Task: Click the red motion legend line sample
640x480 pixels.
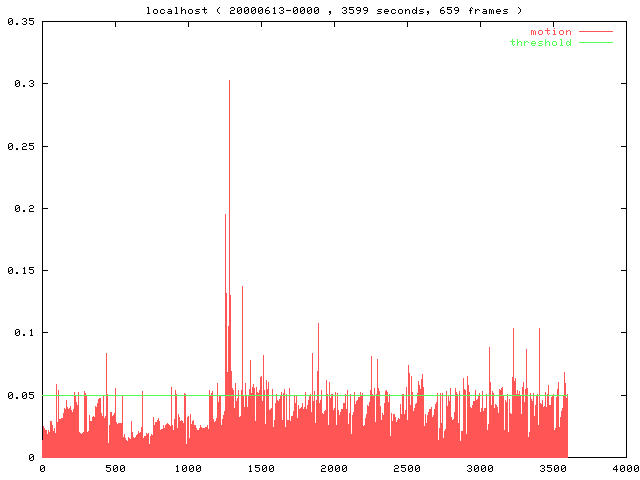Action: point(595,32)
